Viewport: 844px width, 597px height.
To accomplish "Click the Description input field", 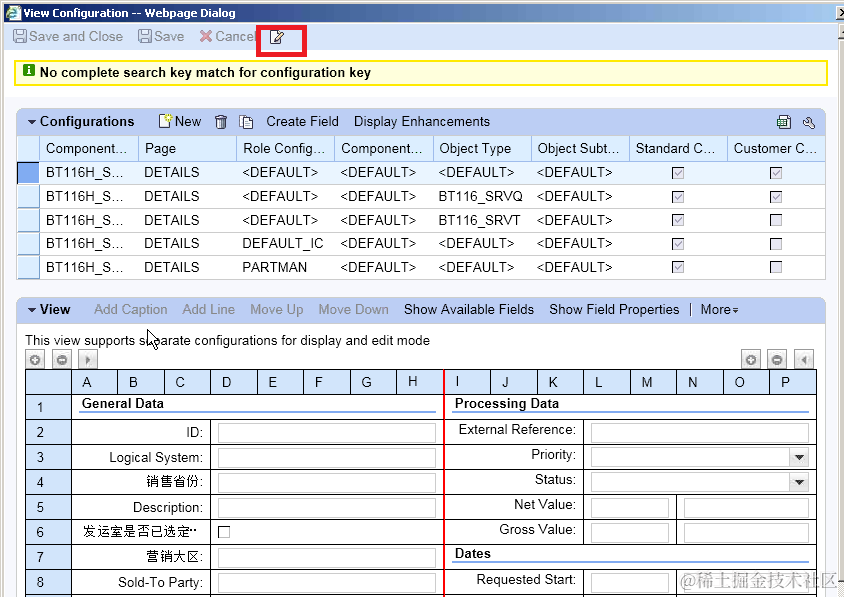I will (327, 508).
